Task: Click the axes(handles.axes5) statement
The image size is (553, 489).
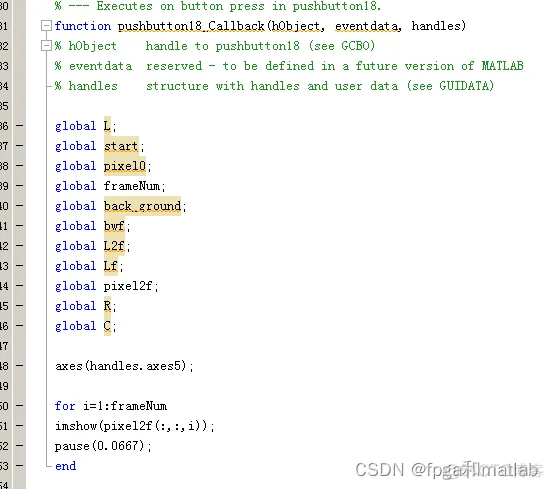Action: pyautogui.click(x=124, y=366)
